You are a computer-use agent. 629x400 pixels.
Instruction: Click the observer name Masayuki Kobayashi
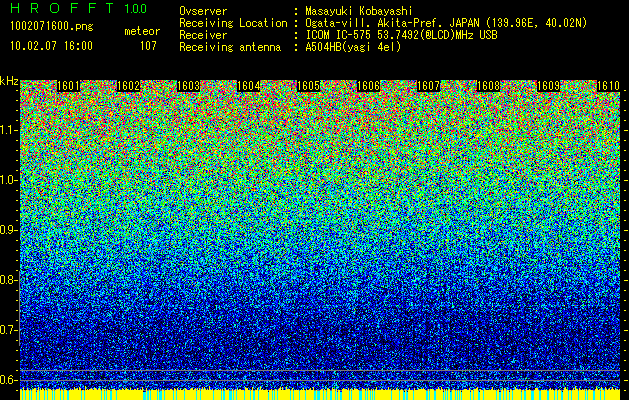click(x=359, y=11)
